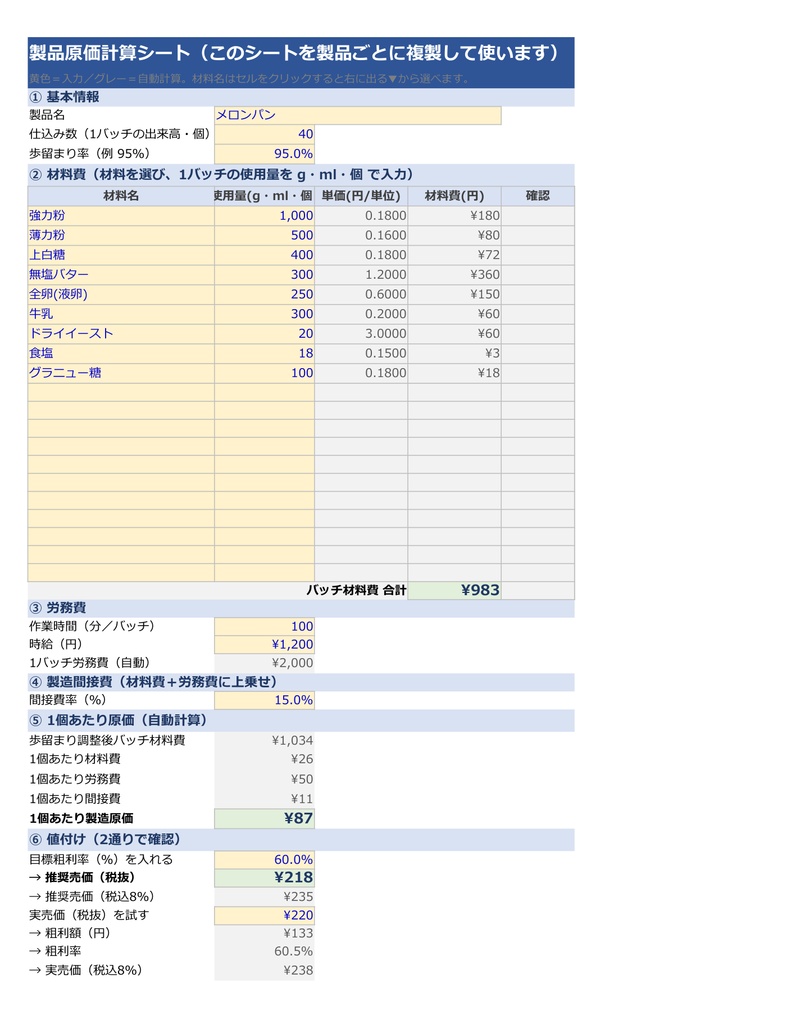Select the hourly wage cell ¥1,200
The height and width of the screenshot is (1024, 791).
[265, 645]
